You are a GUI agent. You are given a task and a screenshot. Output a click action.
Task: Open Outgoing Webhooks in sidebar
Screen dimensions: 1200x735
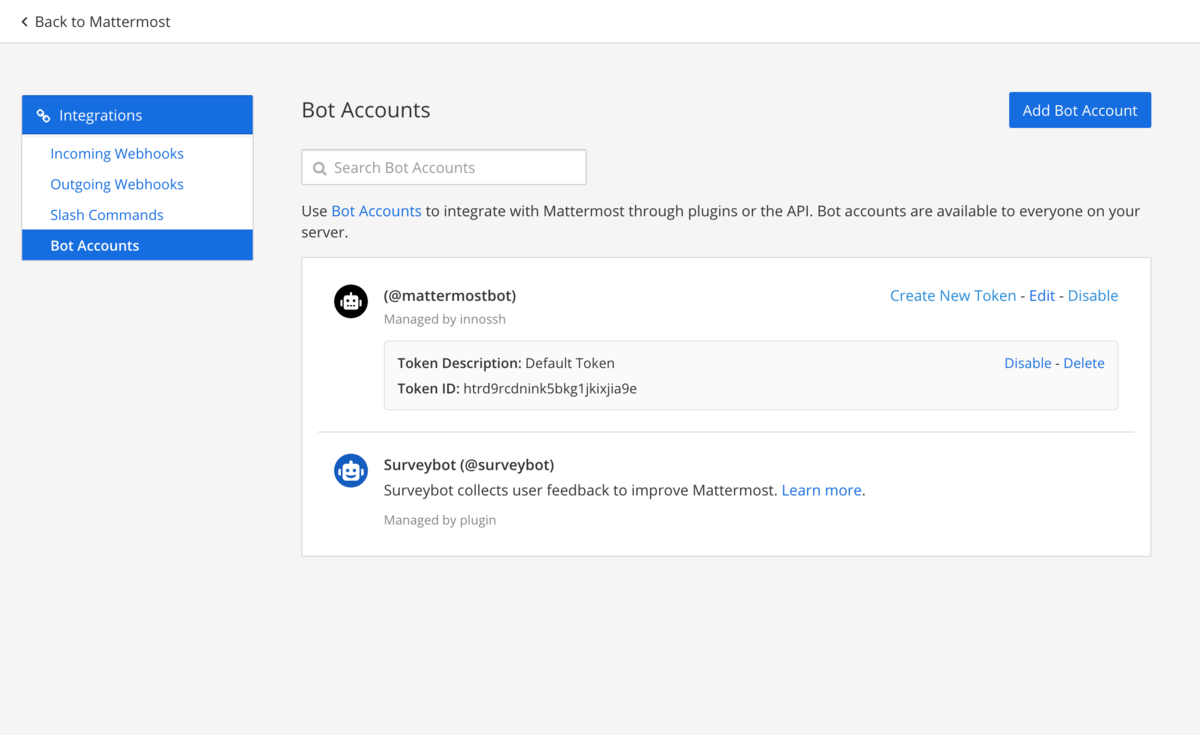117,184
